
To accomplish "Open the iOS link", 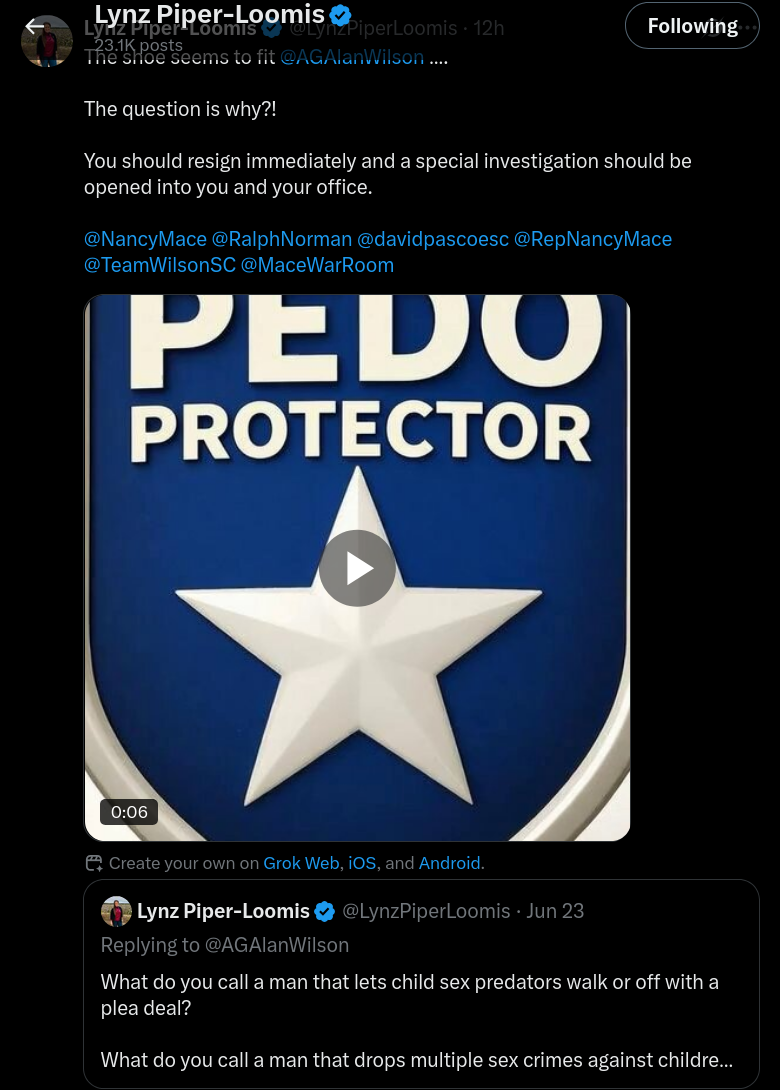I will (362, 863).
